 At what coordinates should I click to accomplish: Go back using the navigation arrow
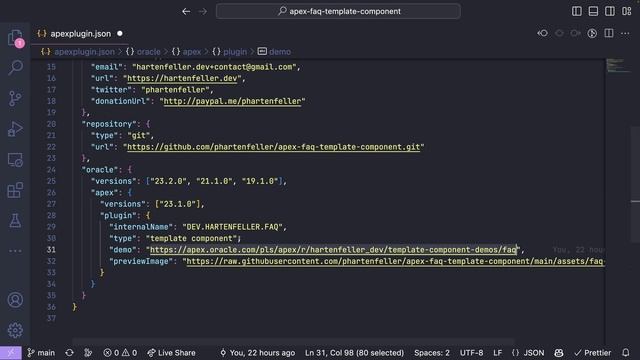point(186,11)
